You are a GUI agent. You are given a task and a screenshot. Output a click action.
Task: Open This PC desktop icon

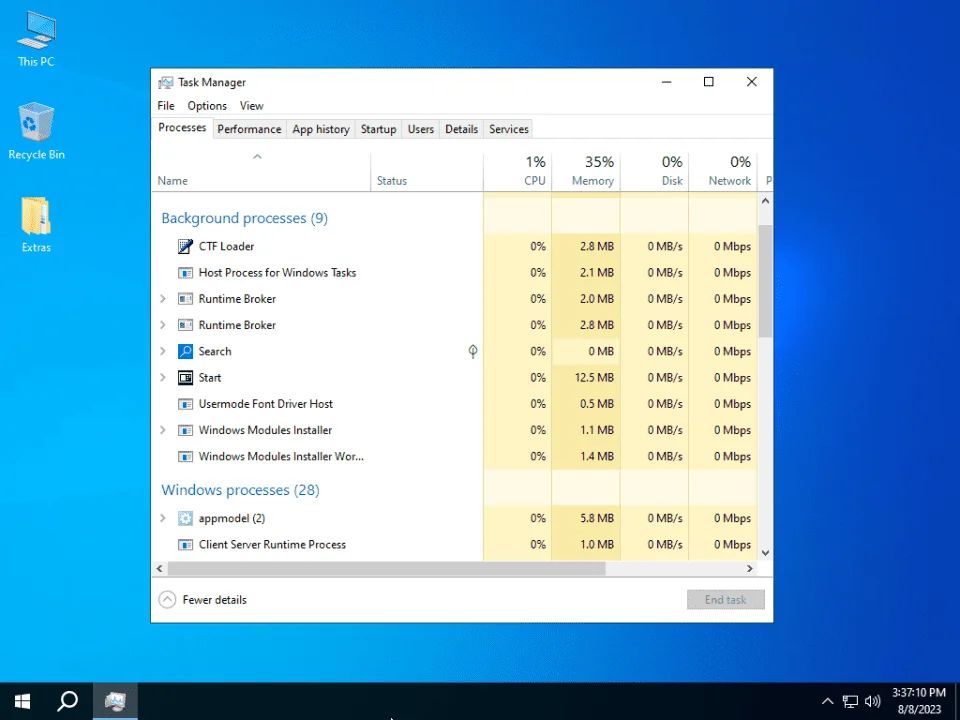[36, 39]
